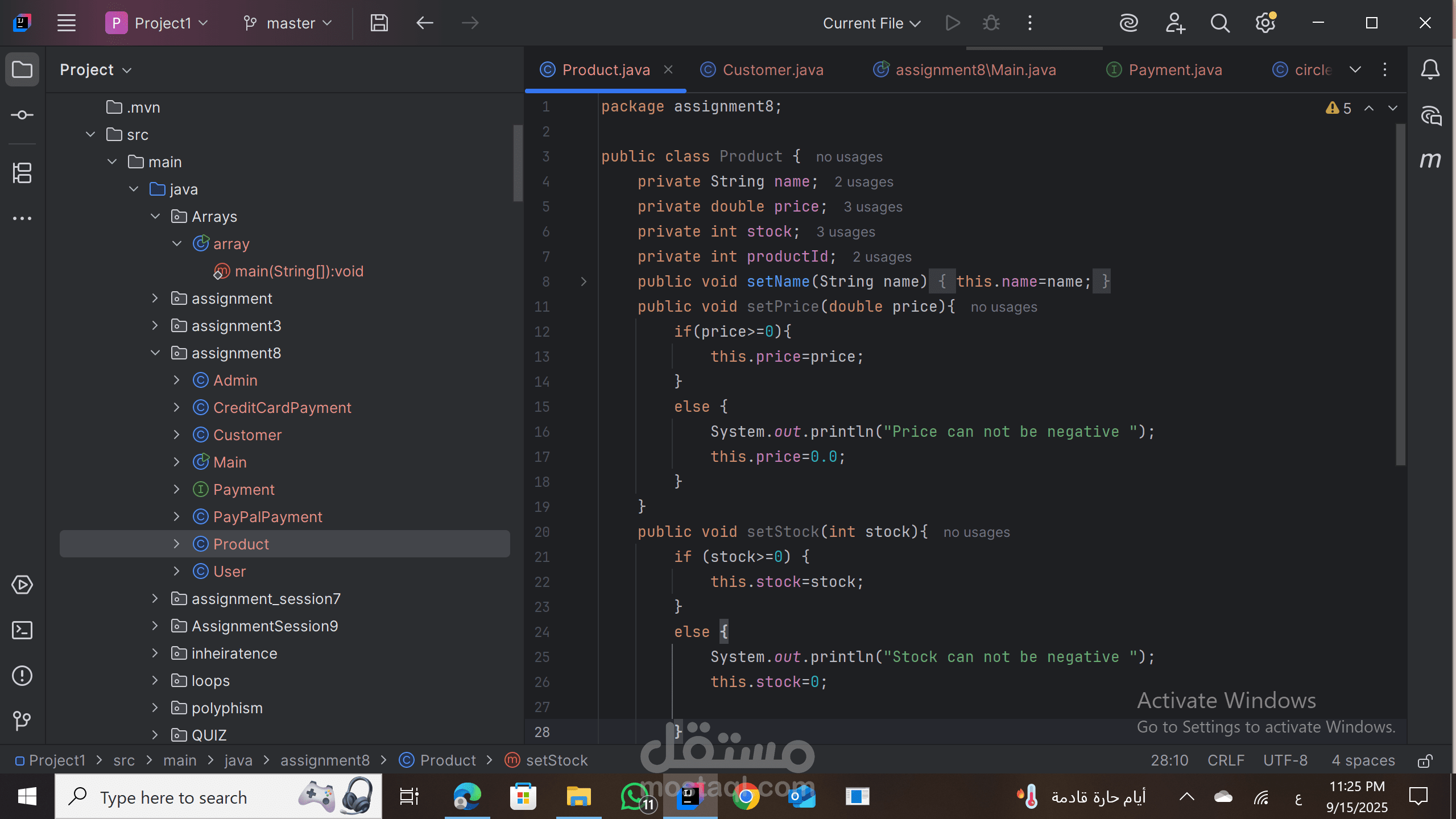
Task: Navigate forward with the right arrow
Action: [470, 23]
